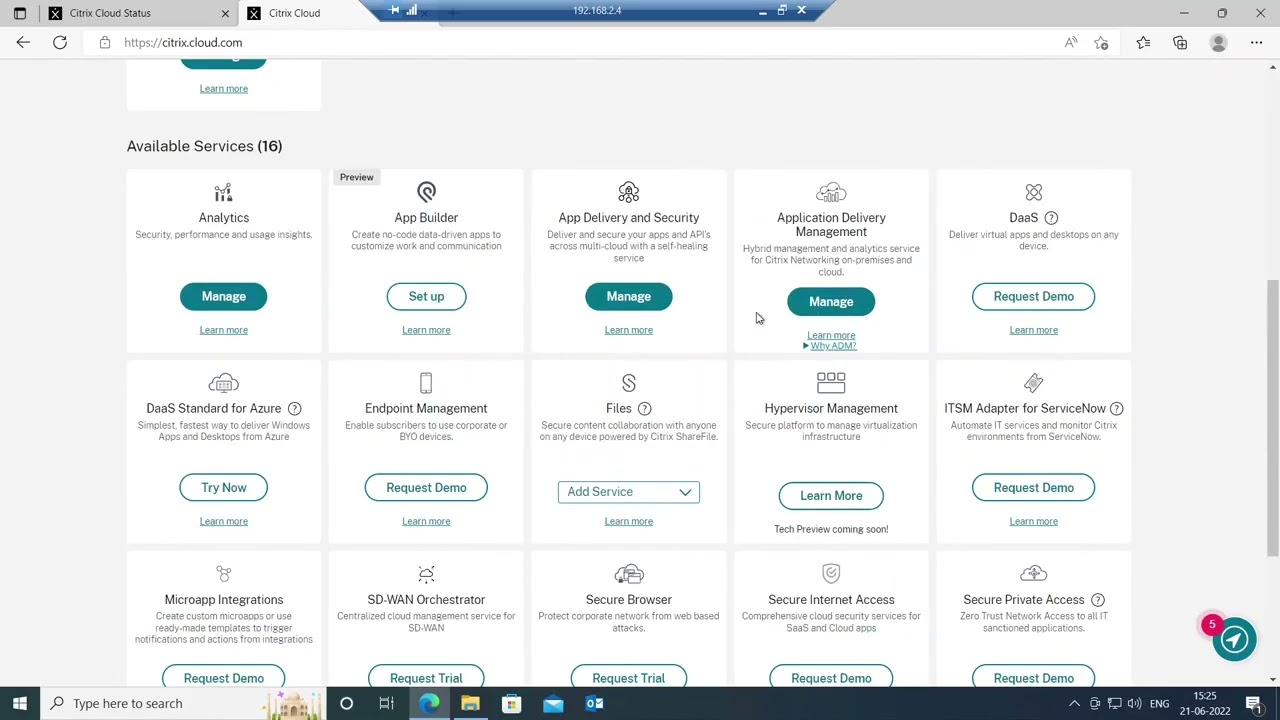Click the App Builder service icon
Image resolution: width=1280 pixels, height=720 pixels.
pyautogui.click(x=426, y=192)
